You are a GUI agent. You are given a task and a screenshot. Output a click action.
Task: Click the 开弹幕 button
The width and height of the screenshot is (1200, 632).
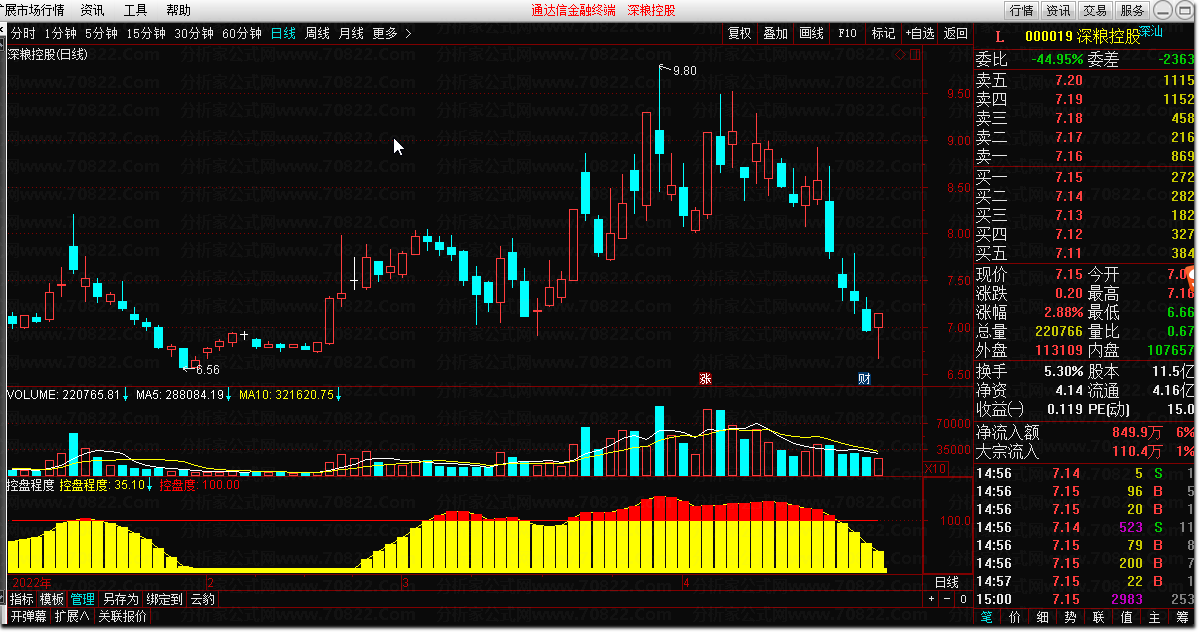click(x=29, y=616)
